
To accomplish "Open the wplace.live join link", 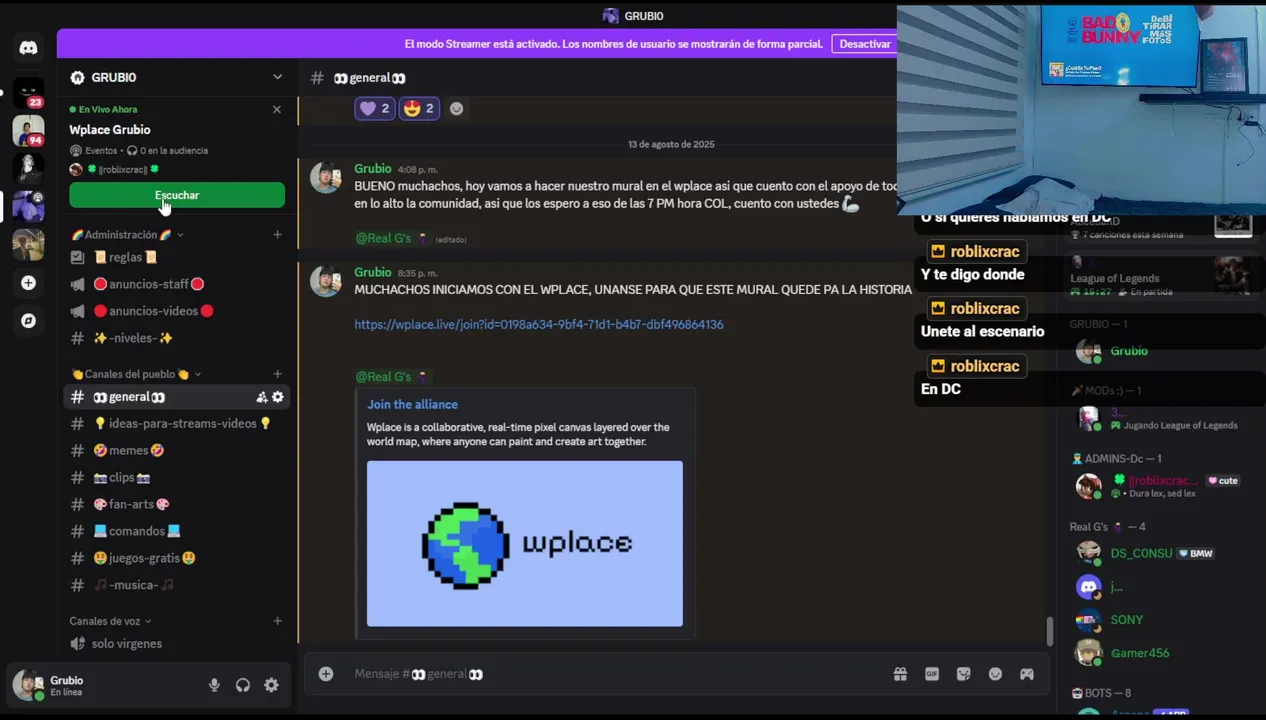I will 538,324.
